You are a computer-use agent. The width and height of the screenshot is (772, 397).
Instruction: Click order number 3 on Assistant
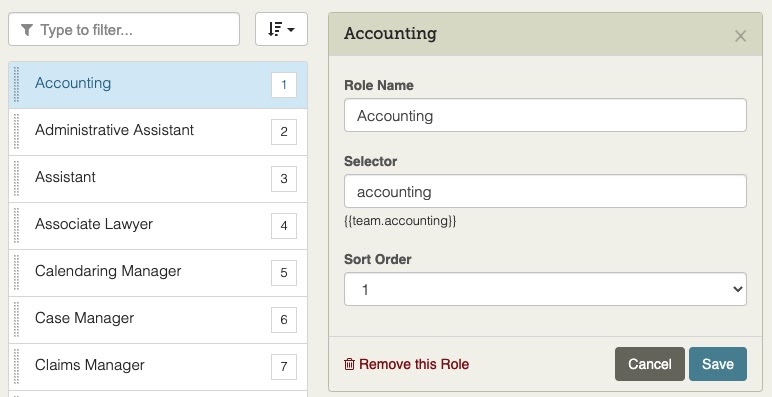pyautogui.click(x=284, y=179)
